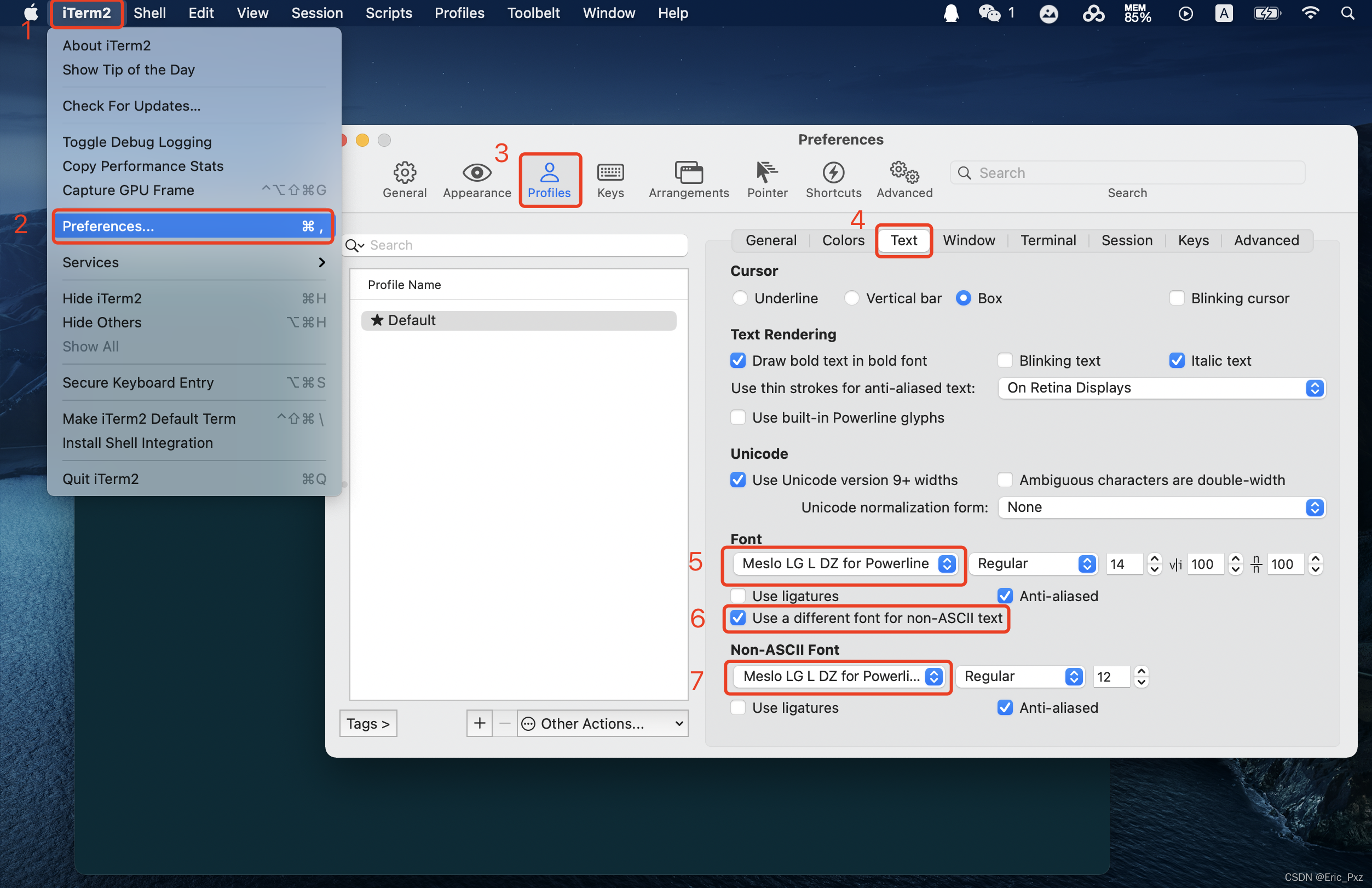Open the Appearance preferences eye icon
Viewport: 1372px width, 888px height.
coord(477,180)
